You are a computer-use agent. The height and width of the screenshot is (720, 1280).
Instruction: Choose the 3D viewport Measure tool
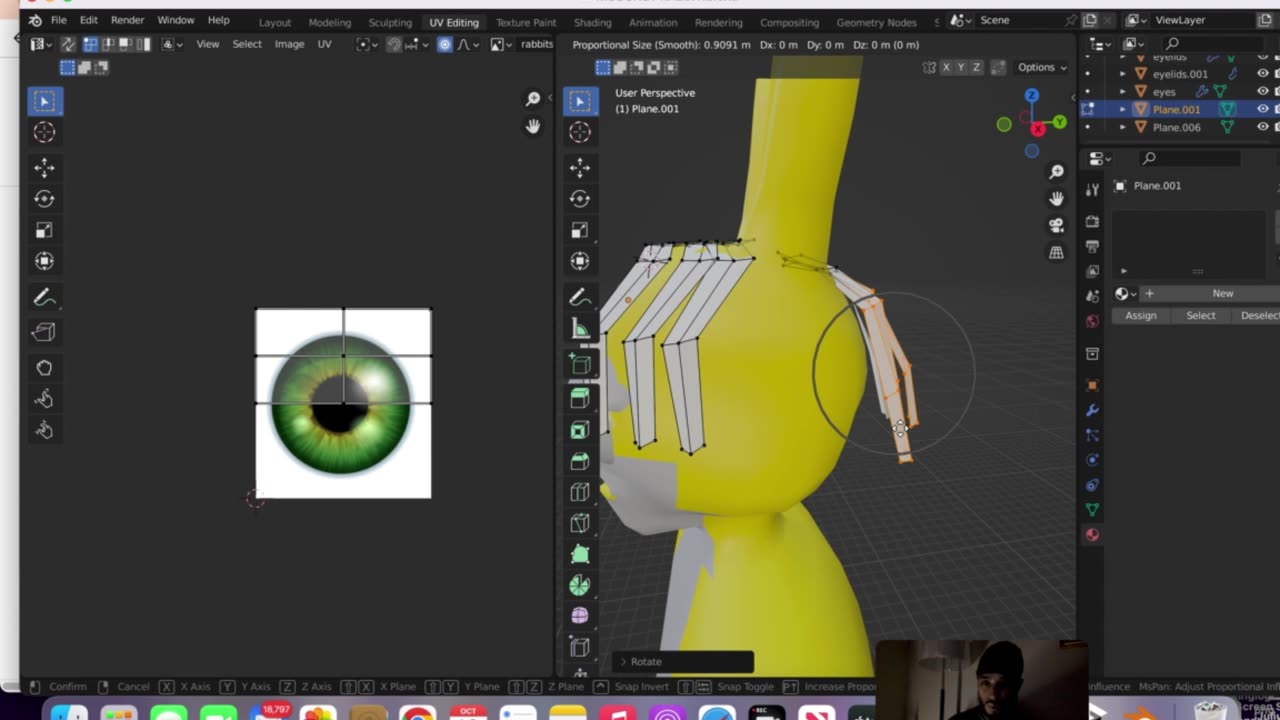pos(580,328)
